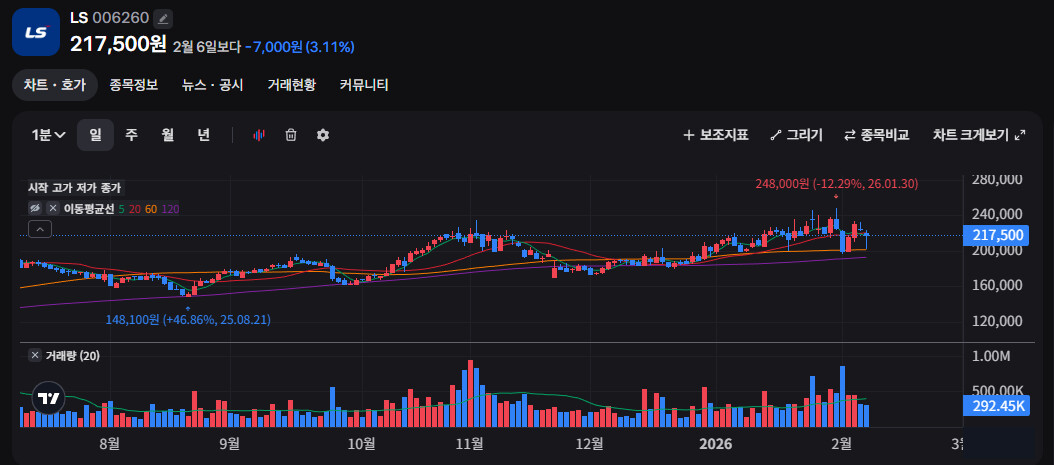Open the 1분 interval dropdown

48,135
